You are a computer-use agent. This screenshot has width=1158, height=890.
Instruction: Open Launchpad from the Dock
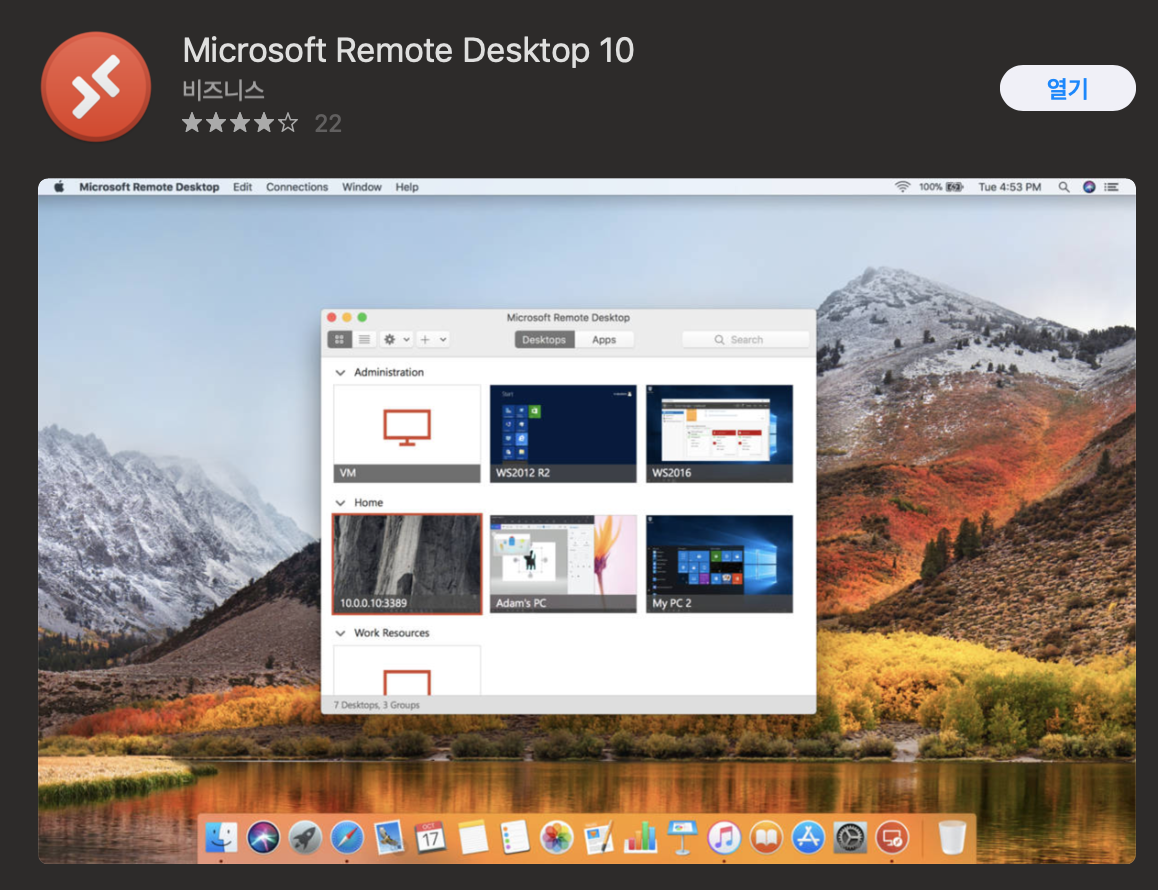[x=305, y=838]
